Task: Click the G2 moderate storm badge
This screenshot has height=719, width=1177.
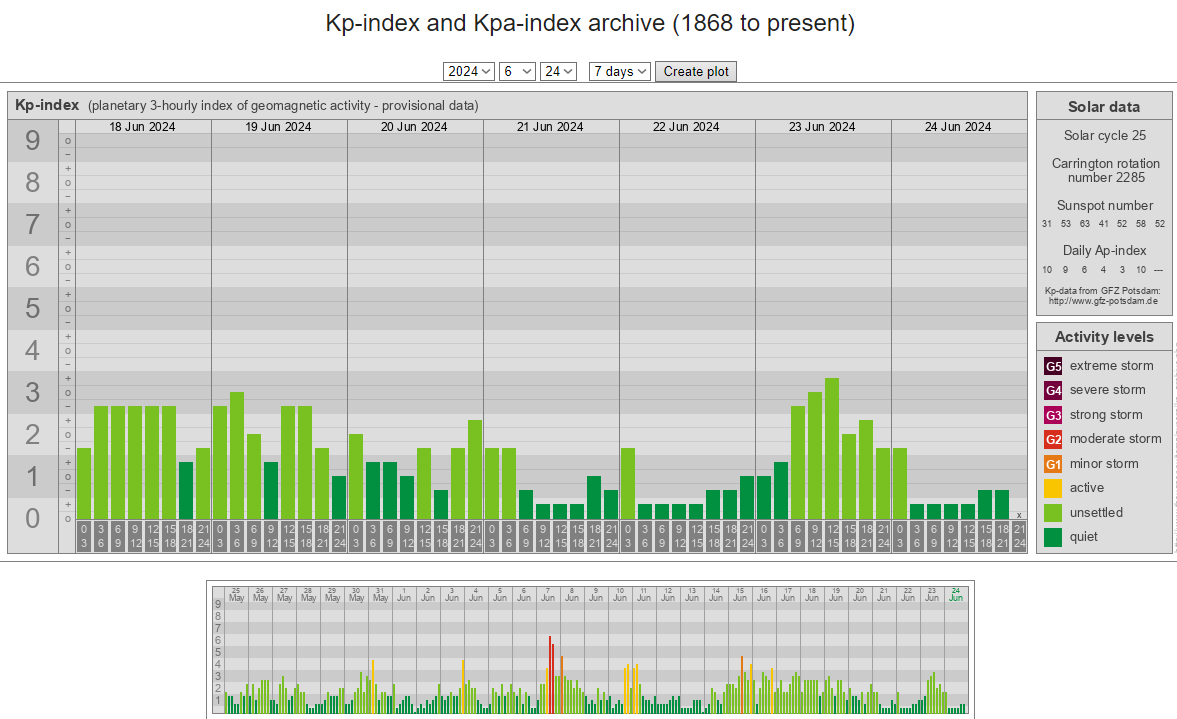Action: click(1053, 439)
